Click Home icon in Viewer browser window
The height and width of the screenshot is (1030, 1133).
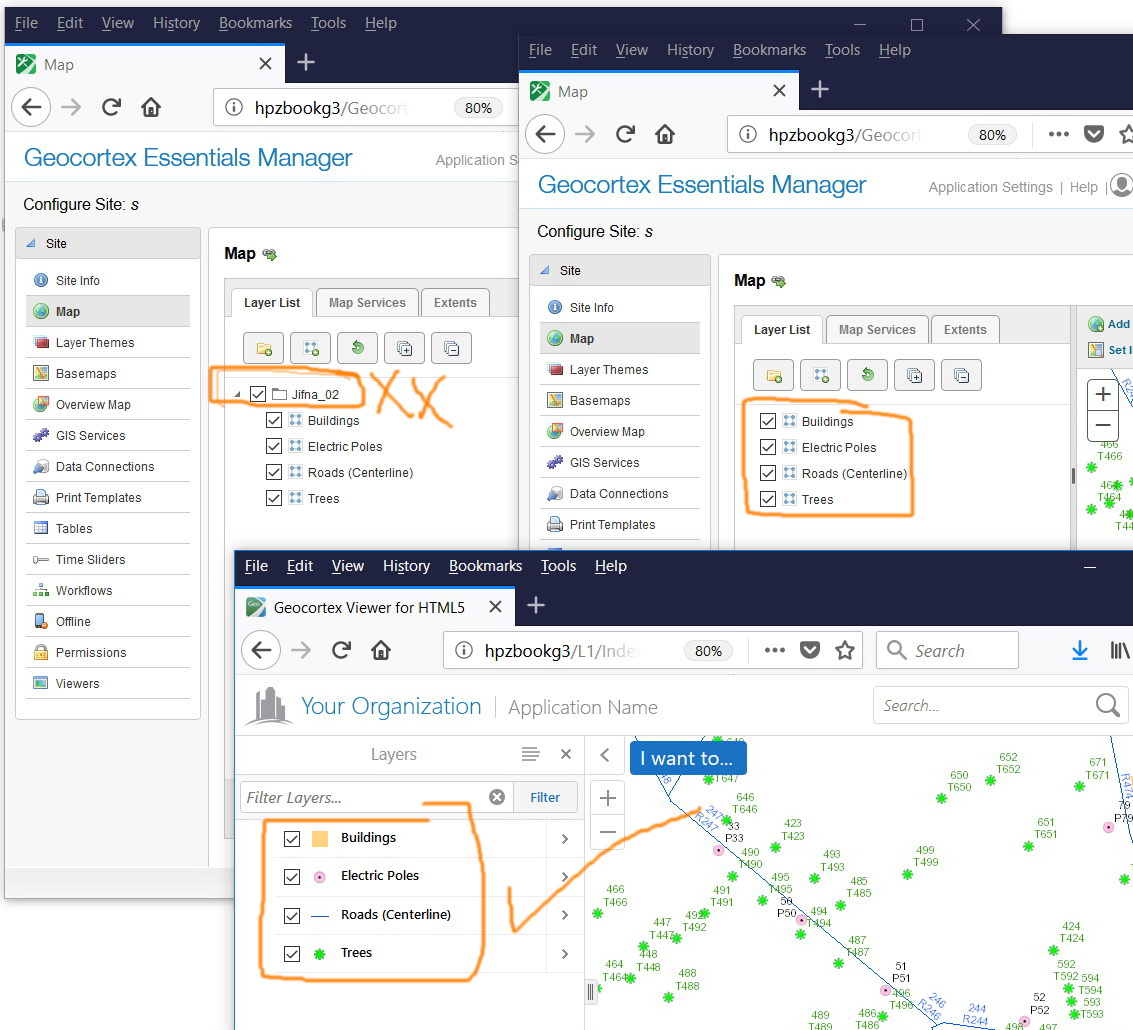tap(381, 650)
